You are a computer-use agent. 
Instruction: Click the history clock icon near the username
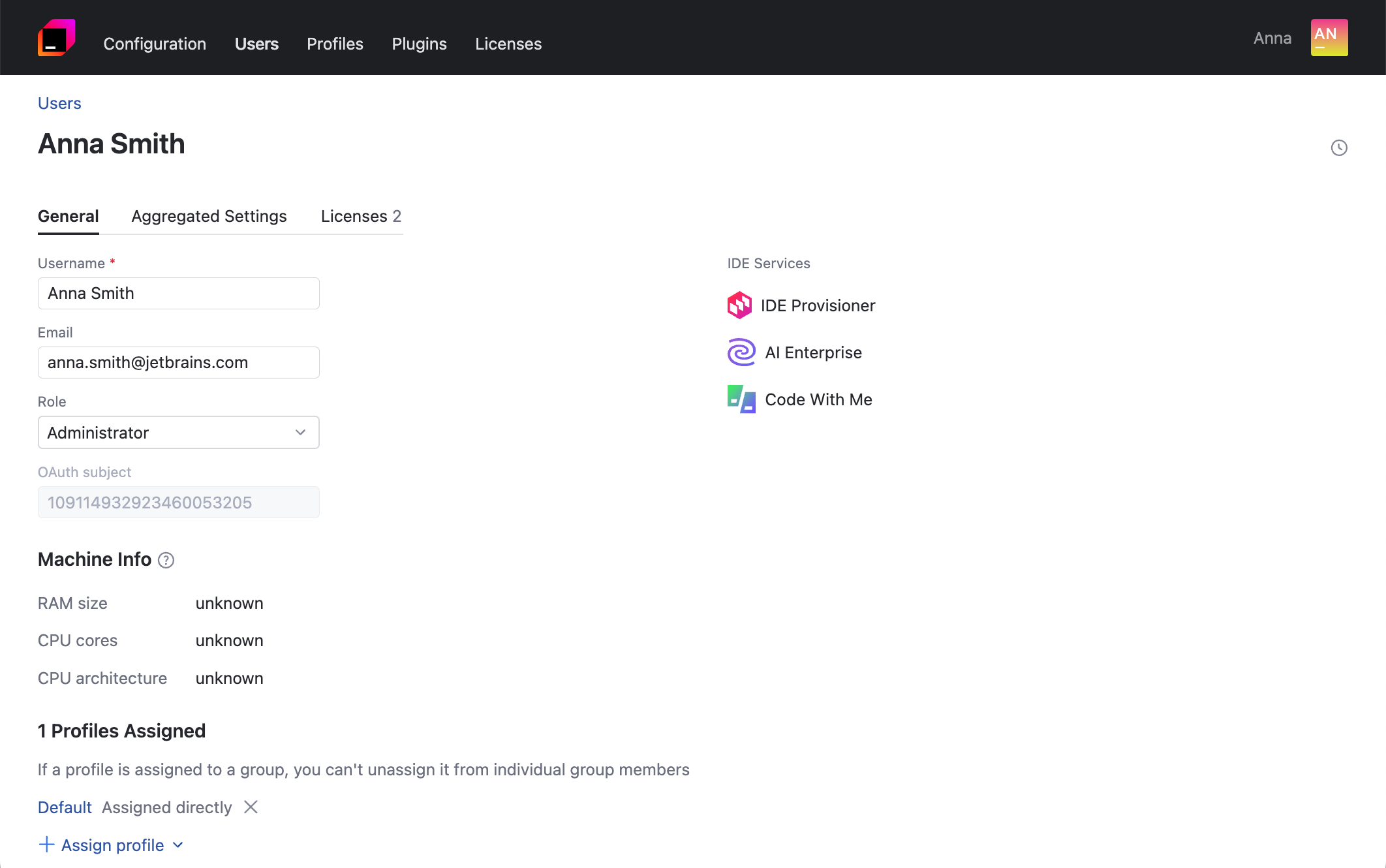coord(1339,148)
